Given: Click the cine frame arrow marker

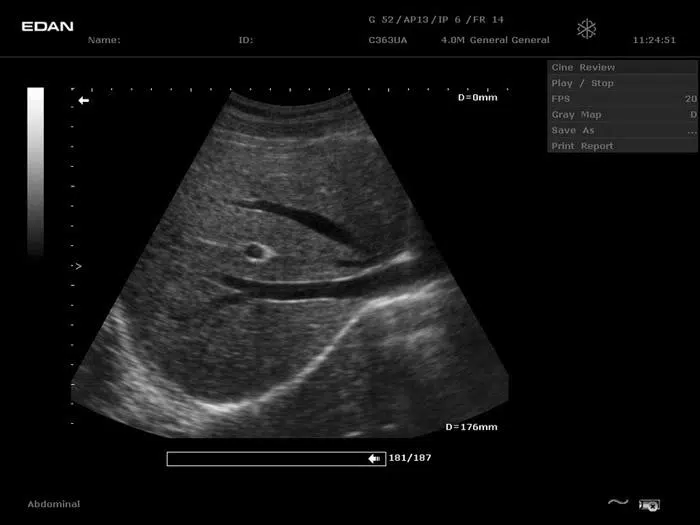Looking at the screenshot, I should (375, 458).
